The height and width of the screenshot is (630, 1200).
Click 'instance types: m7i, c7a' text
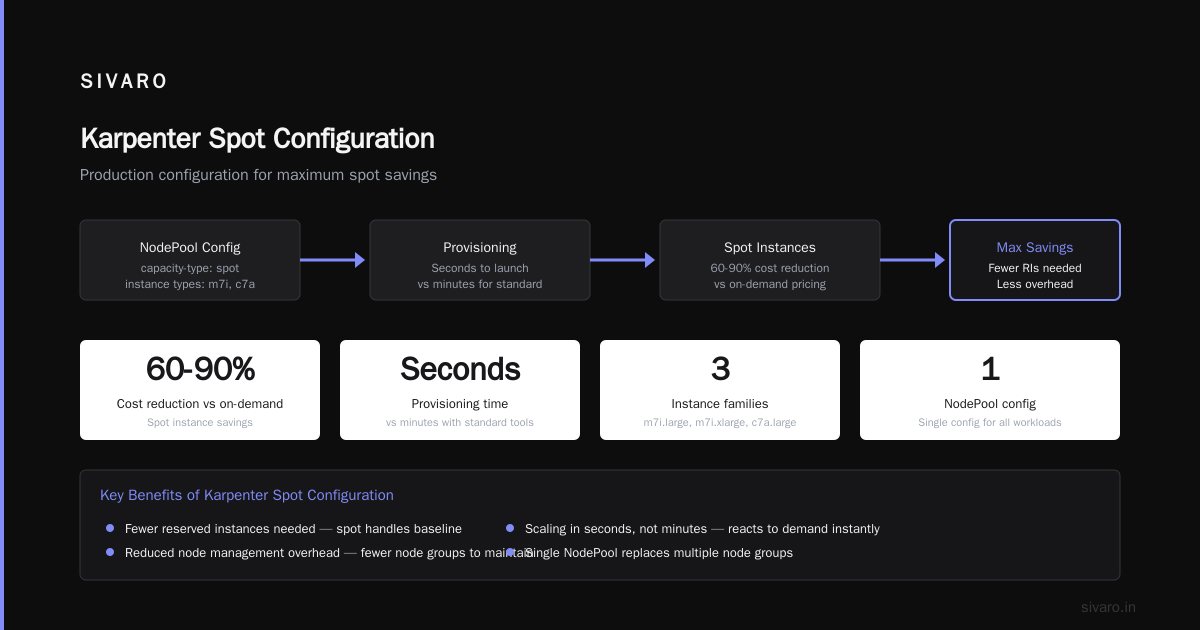click(190, 284)
